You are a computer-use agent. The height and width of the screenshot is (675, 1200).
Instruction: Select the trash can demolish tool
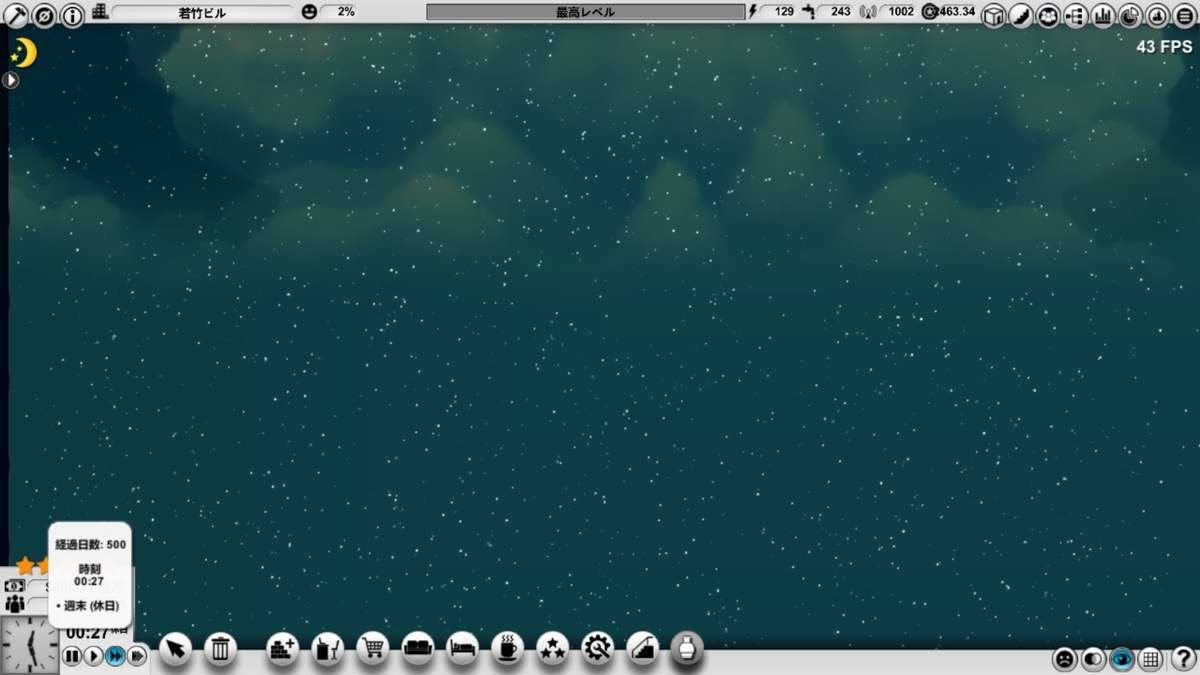pos(221,649)
